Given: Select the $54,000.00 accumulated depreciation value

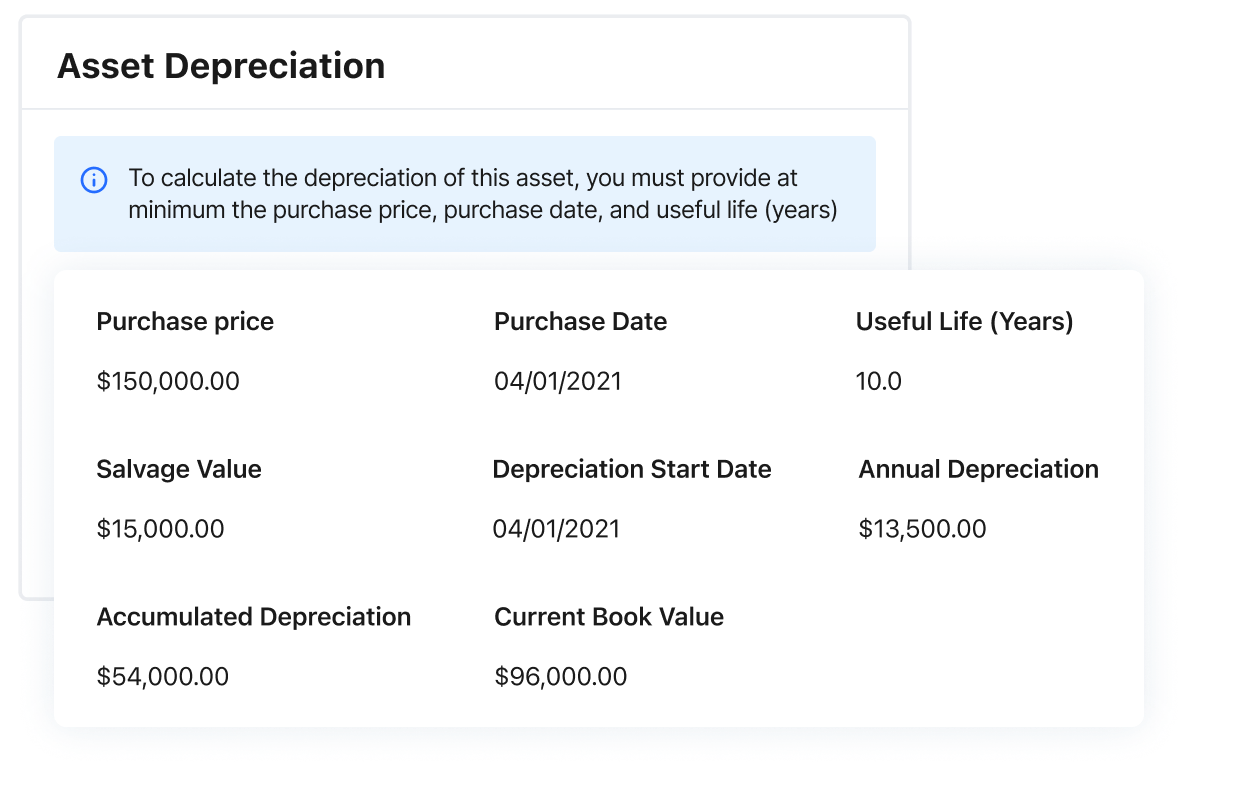Looking at the screenshot, I should 163,677.
